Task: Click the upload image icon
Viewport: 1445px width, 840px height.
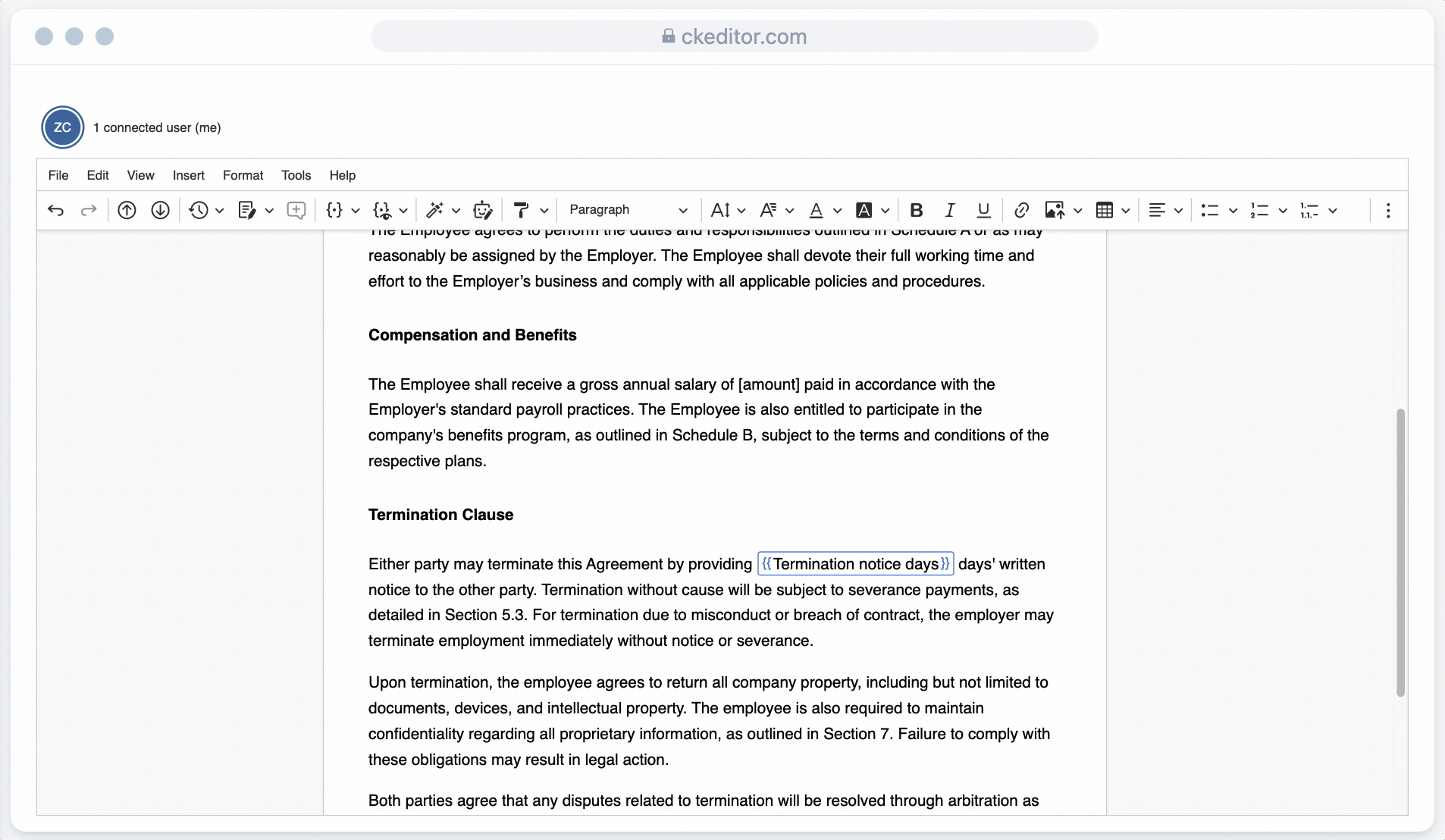Action: click(1054, 210)
